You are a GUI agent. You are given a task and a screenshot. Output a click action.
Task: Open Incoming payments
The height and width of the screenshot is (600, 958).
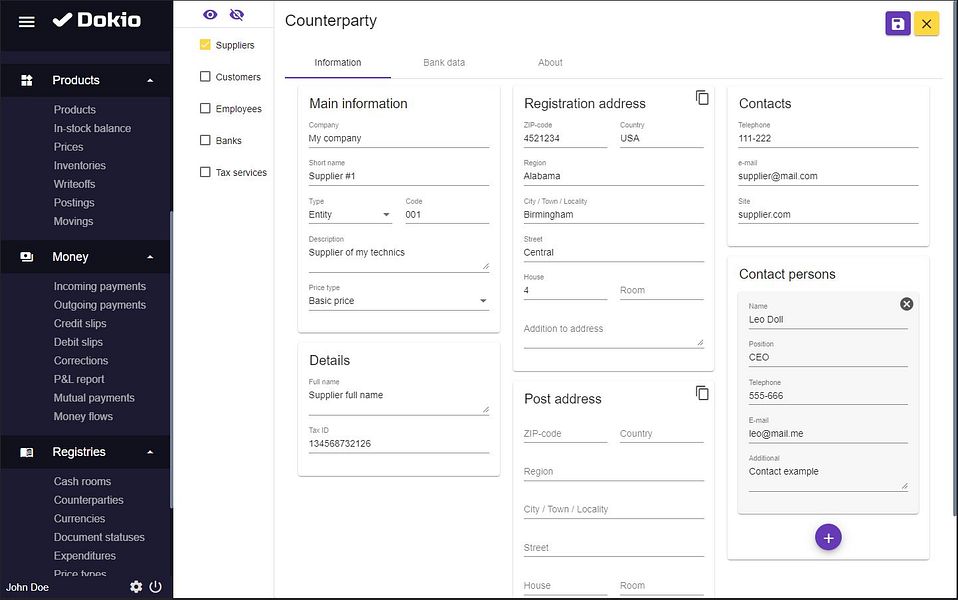(100, 286)
